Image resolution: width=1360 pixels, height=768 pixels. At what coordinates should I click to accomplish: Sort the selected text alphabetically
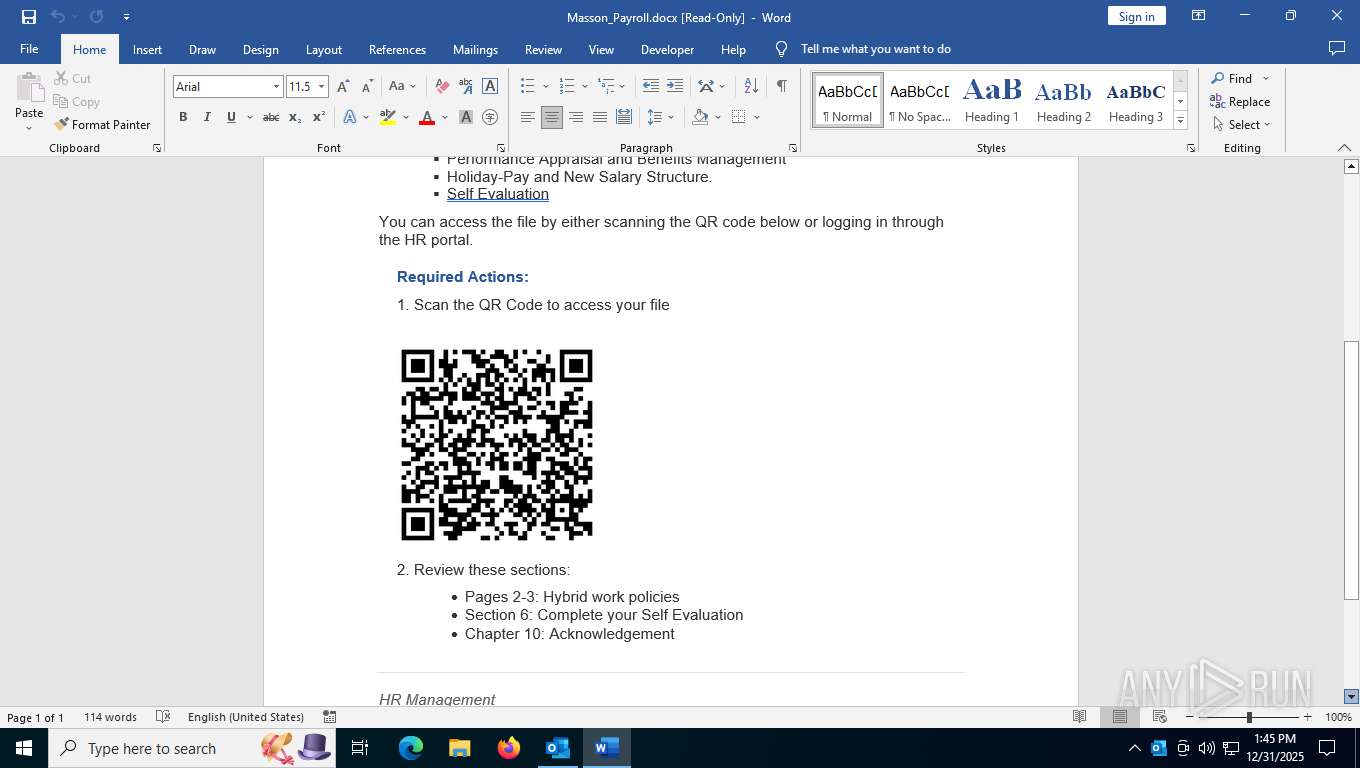point(751,87)
